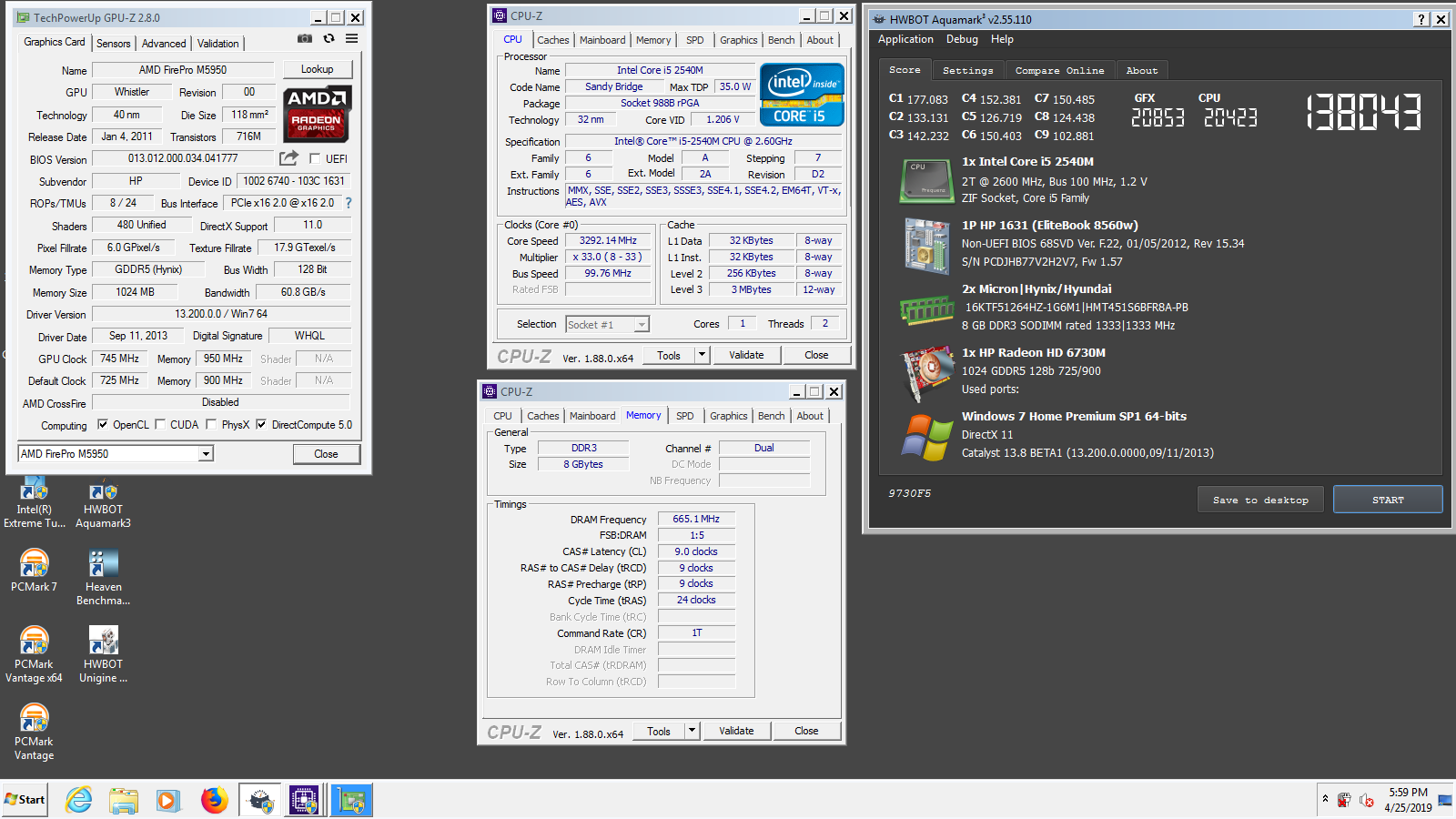Open Windows Media Player from the taskbar
The width and height of the screenshot is (1456, 819).
coord(168,800)
